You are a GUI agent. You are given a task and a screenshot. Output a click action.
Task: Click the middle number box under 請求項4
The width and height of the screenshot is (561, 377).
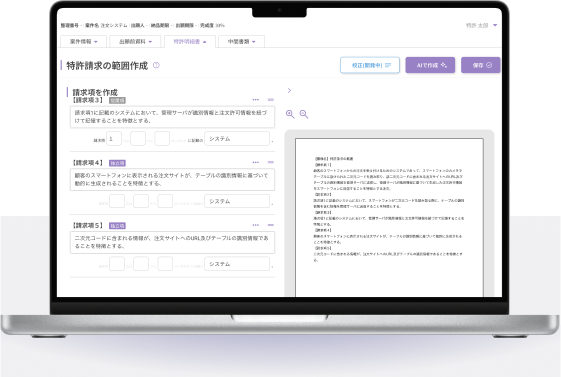click(141, 201)
